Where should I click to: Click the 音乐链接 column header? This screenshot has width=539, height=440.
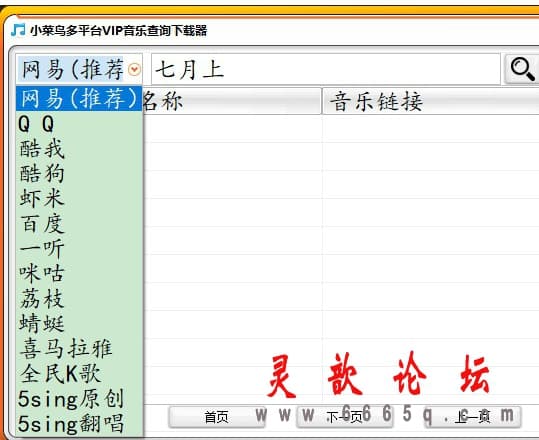click(x=430, y=101)
